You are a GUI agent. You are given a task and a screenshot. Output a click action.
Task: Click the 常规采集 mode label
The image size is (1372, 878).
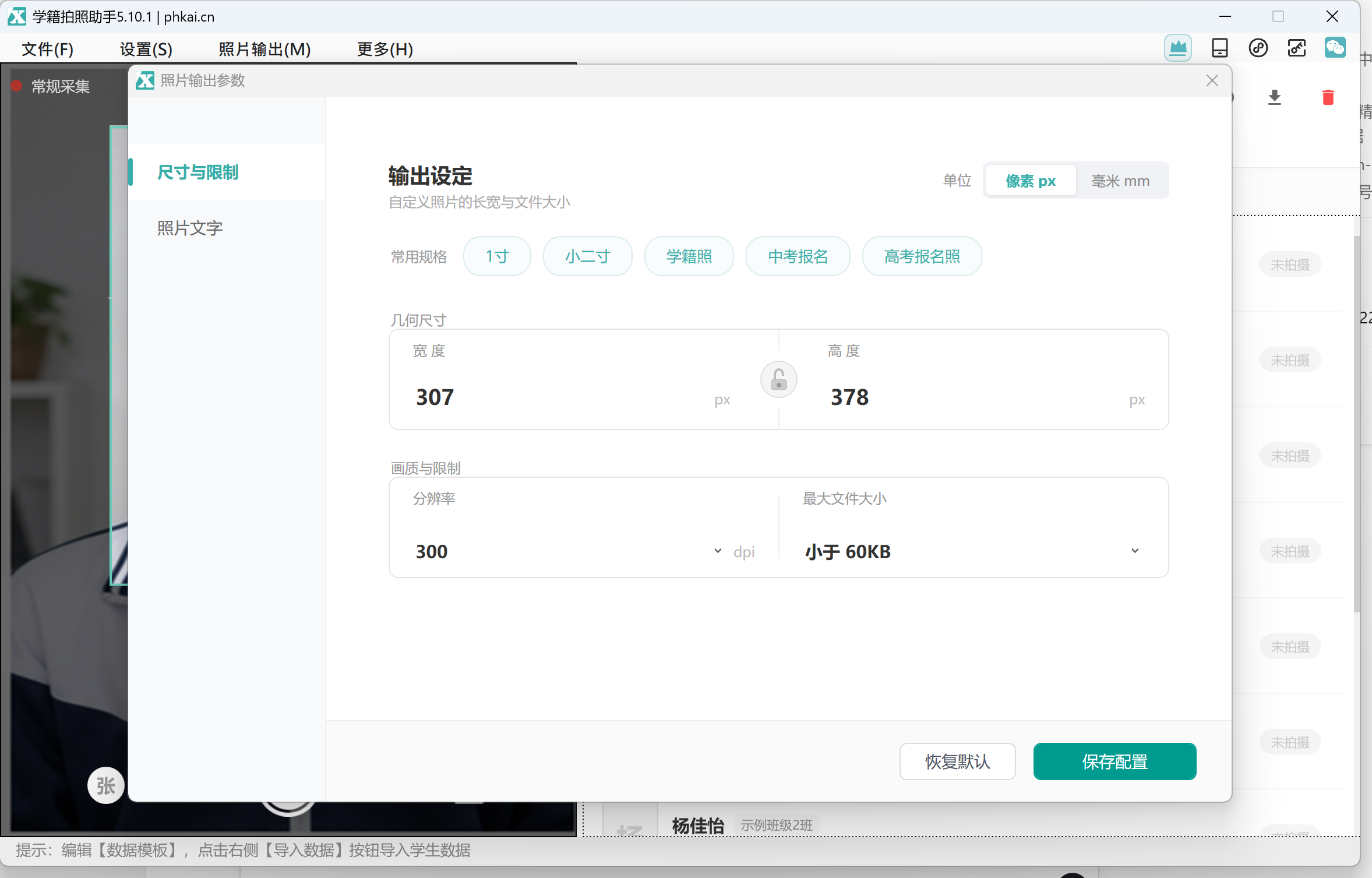pos(61,87)
